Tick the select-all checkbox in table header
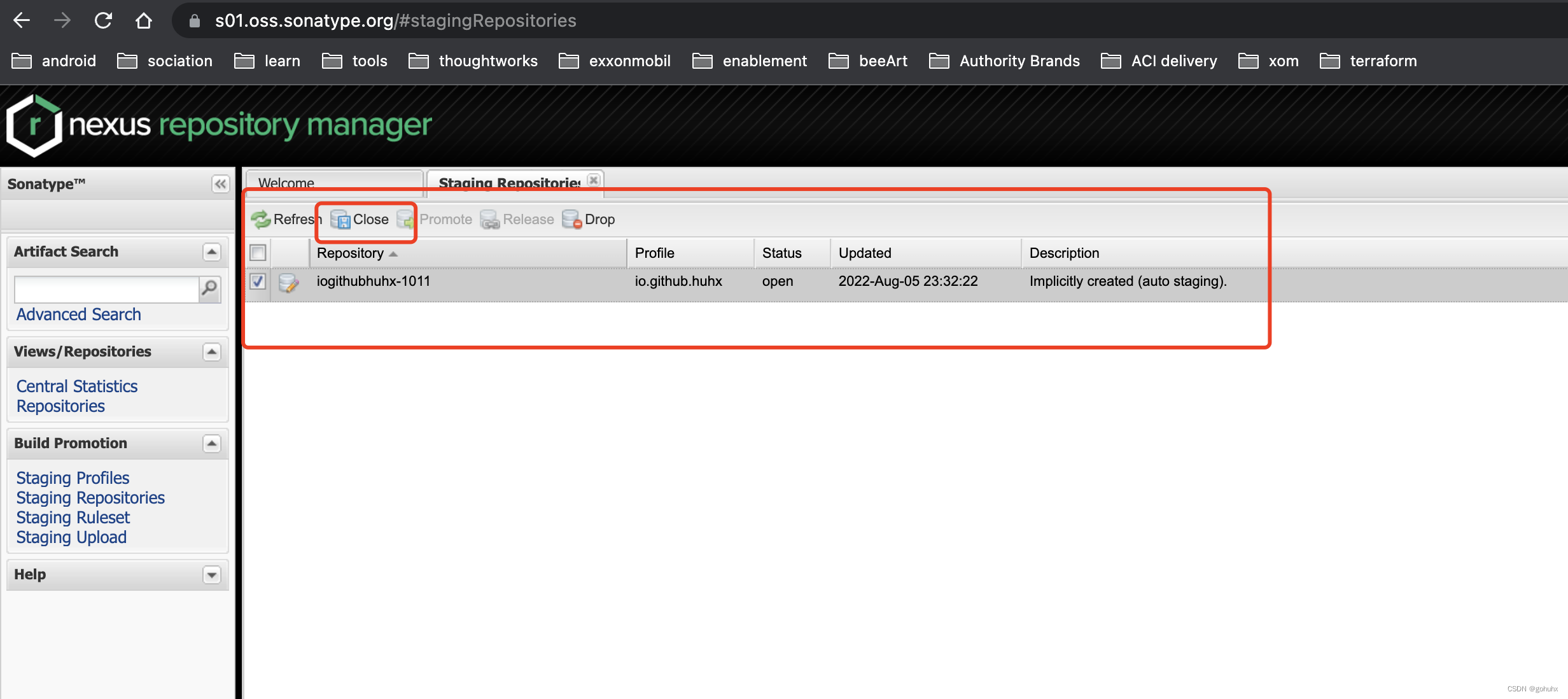 click(x=258, y=253)
